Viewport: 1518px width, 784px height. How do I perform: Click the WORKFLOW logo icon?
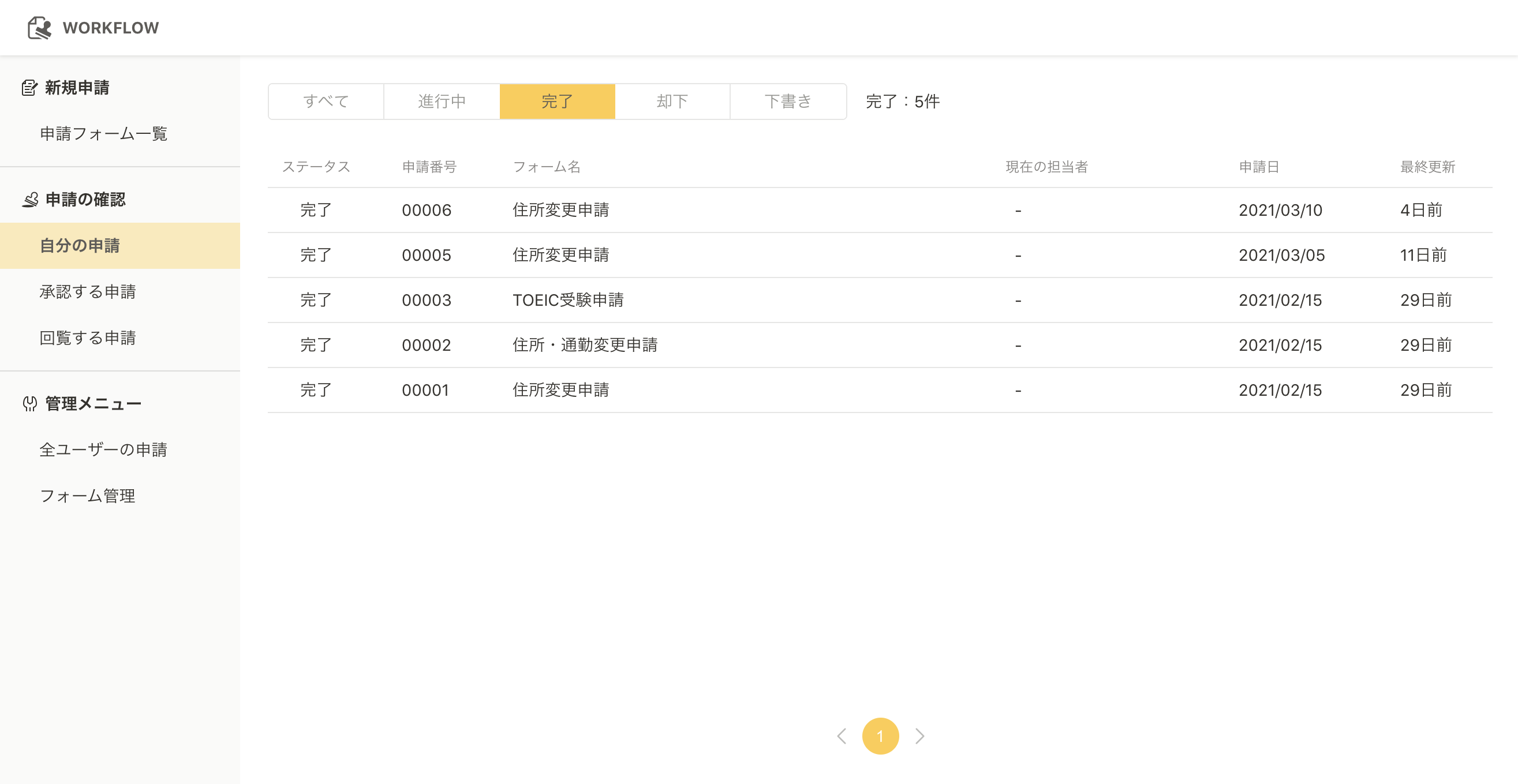(x=39, y=28)
